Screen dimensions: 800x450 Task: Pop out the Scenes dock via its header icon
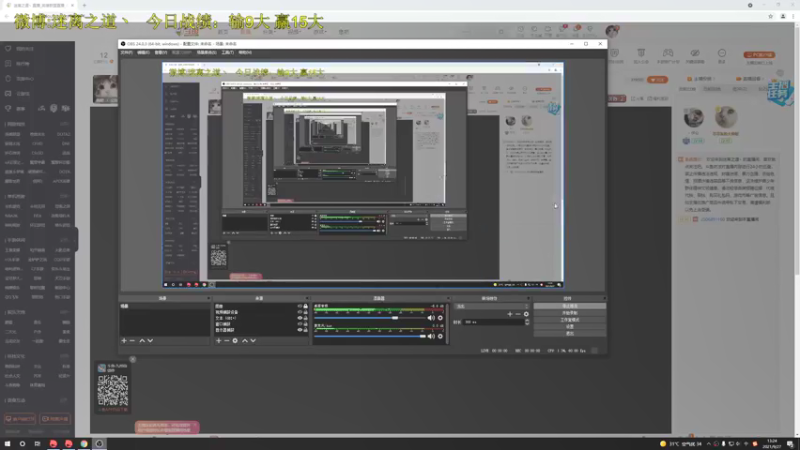(208, 298)
